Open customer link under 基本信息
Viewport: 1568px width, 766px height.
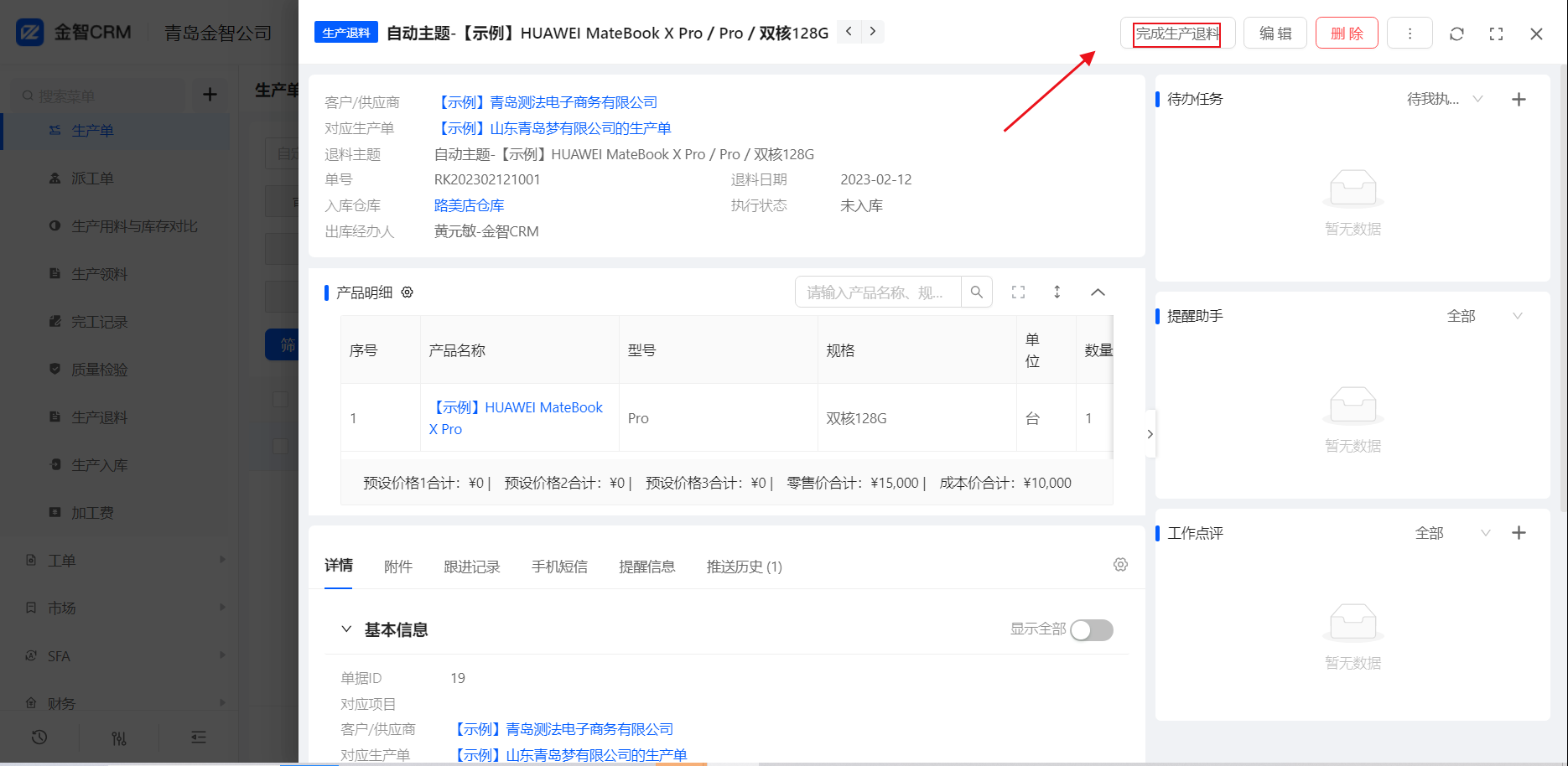563,729
